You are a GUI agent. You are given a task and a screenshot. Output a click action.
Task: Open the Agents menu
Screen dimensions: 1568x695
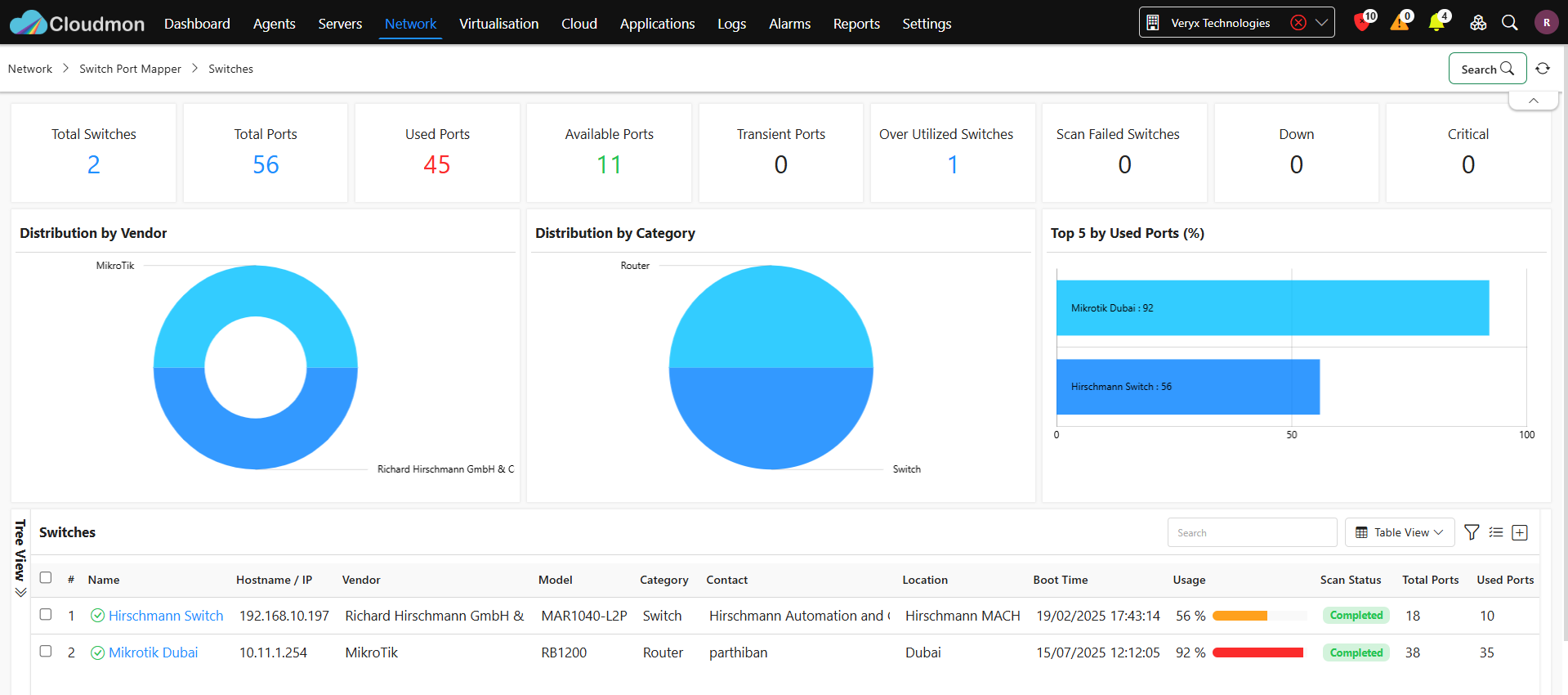(275, 24)
